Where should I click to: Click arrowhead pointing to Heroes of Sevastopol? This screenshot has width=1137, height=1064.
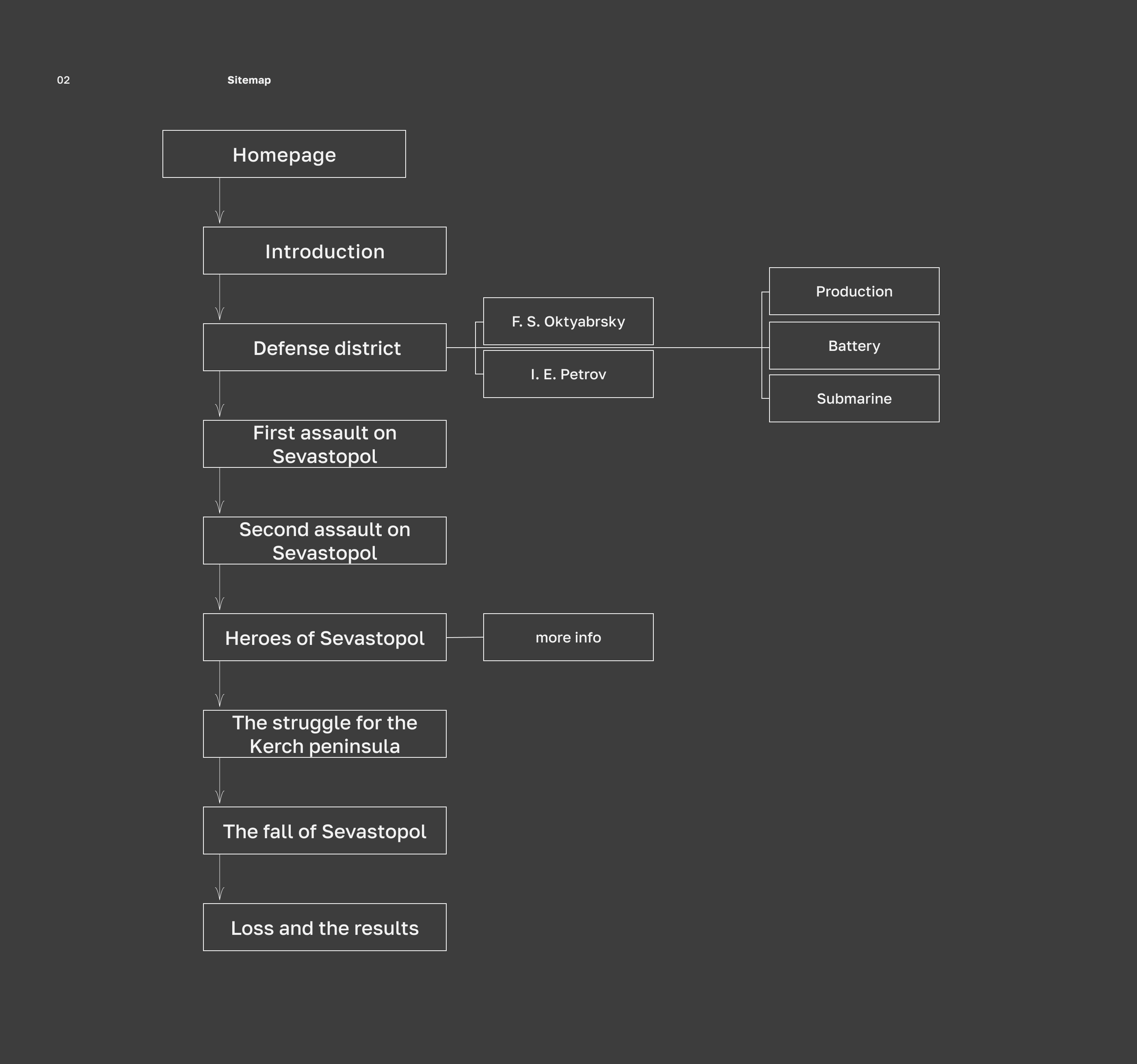coord(220,604)
